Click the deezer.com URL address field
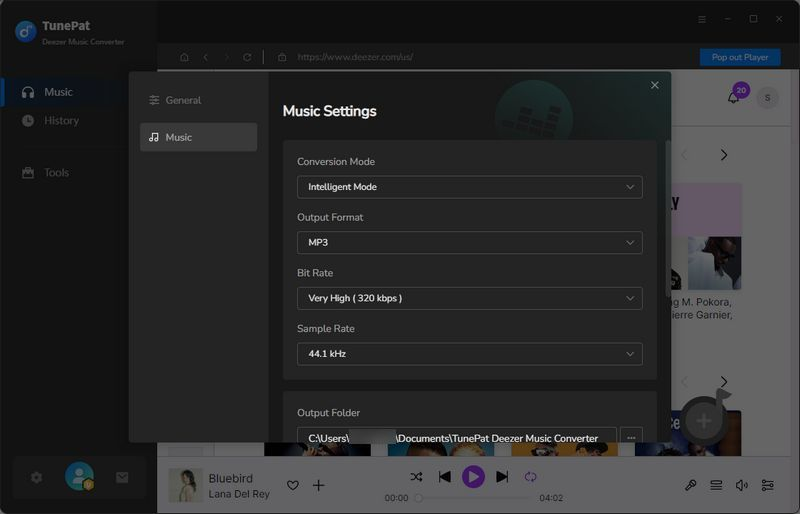800x514 pixels. 355,57
